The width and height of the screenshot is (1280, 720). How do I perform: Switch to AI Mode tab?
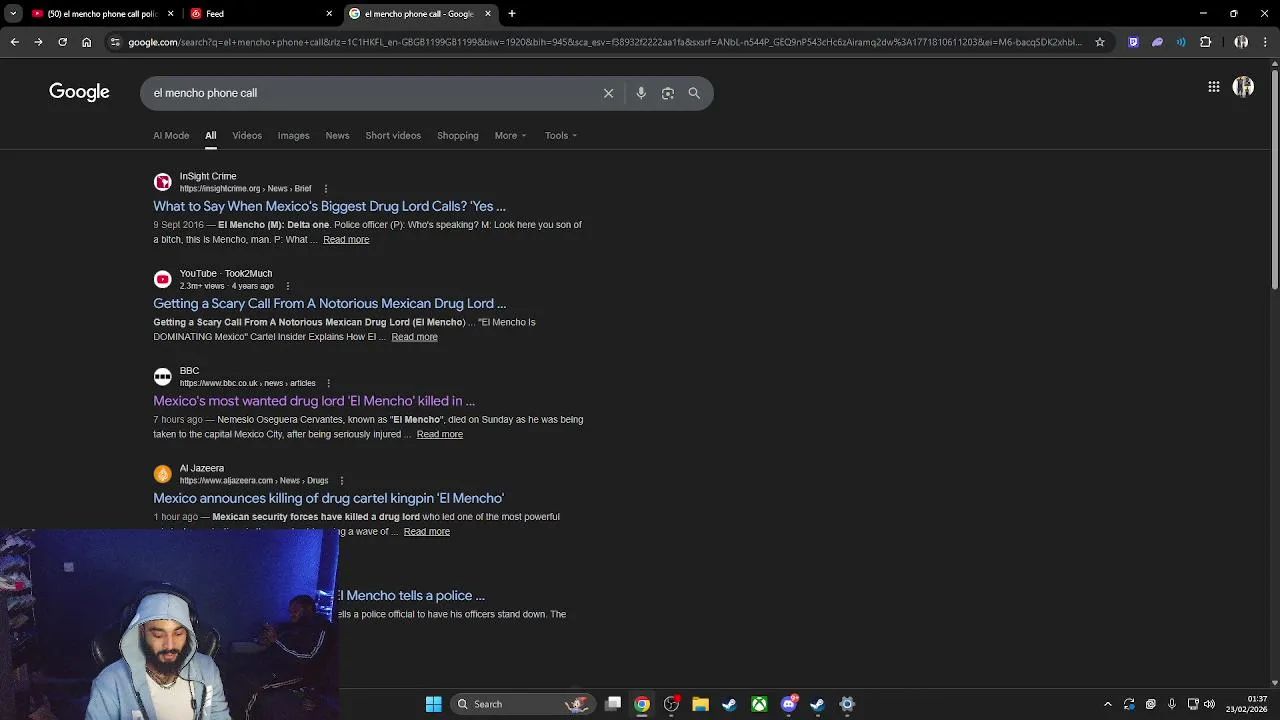pos(171,135)
